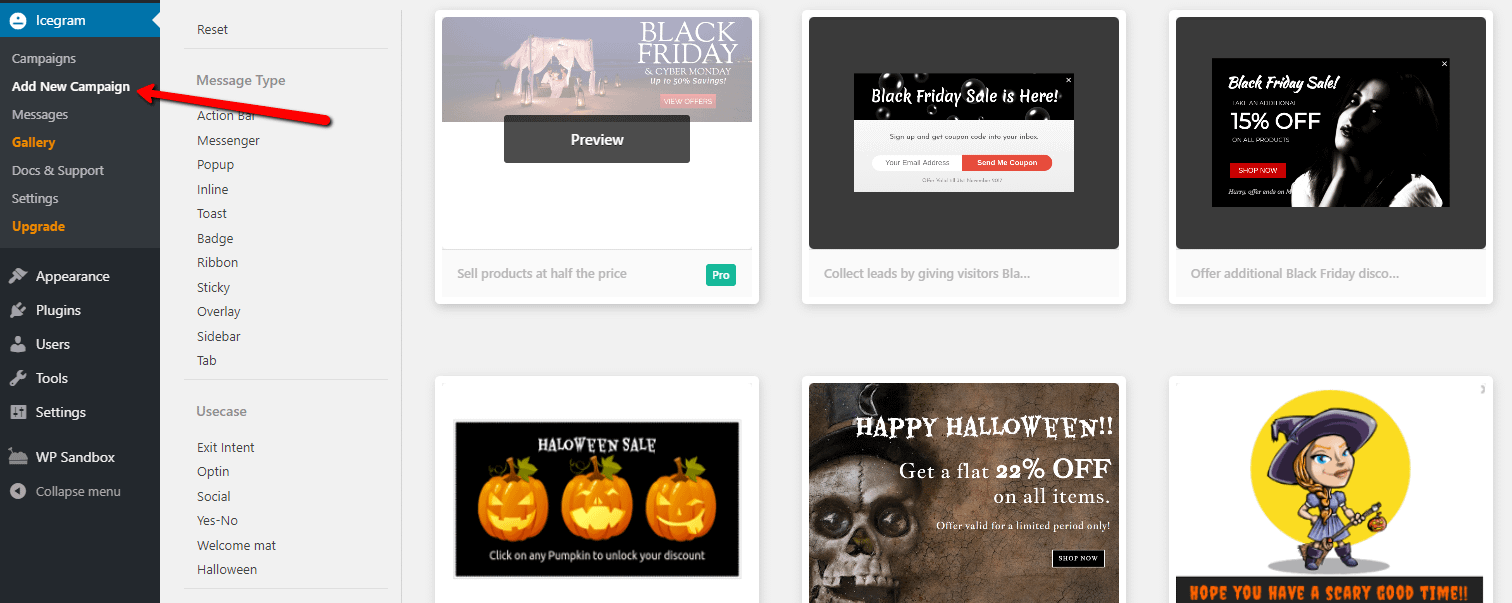Reset the gallery filters
This screenshot has height=603, width=1512.
click(x=212, y=30)
